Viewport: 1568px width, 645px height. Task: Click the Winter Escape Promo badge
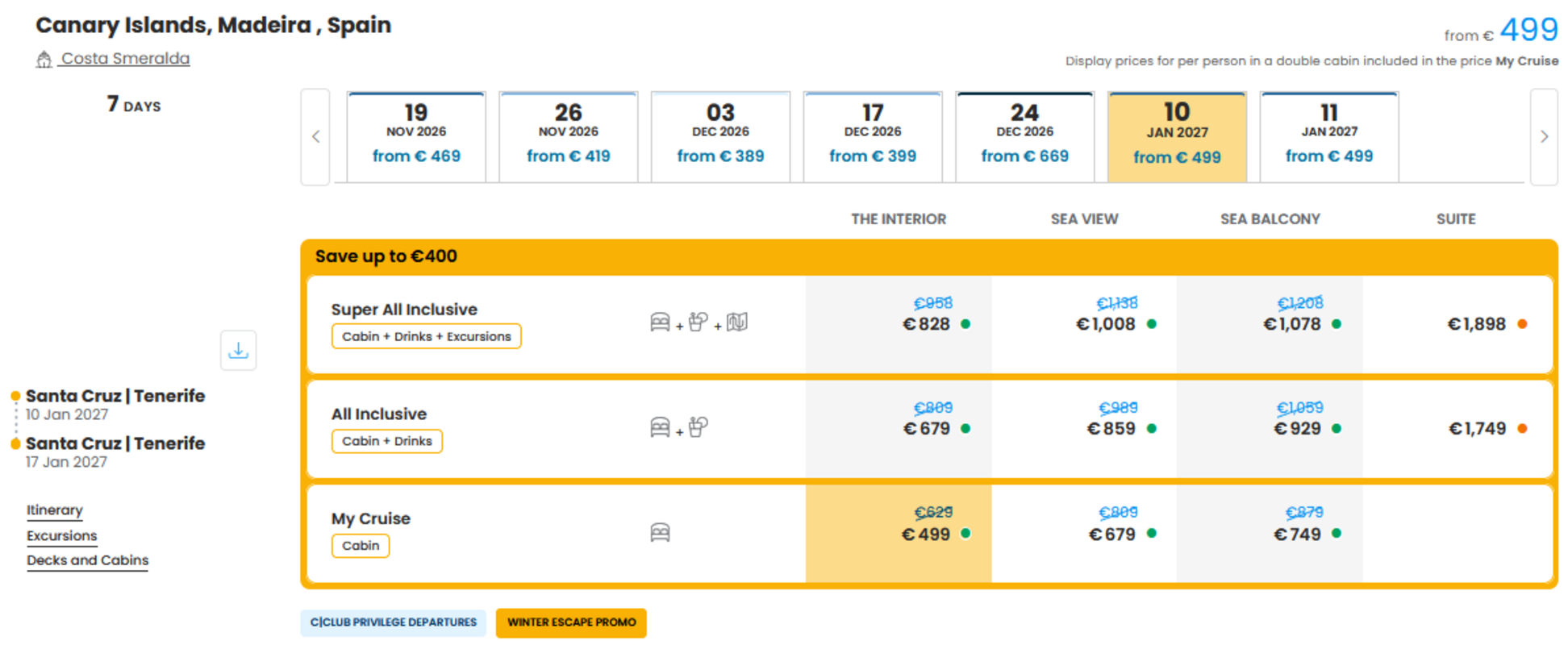[x=571, y=622]
